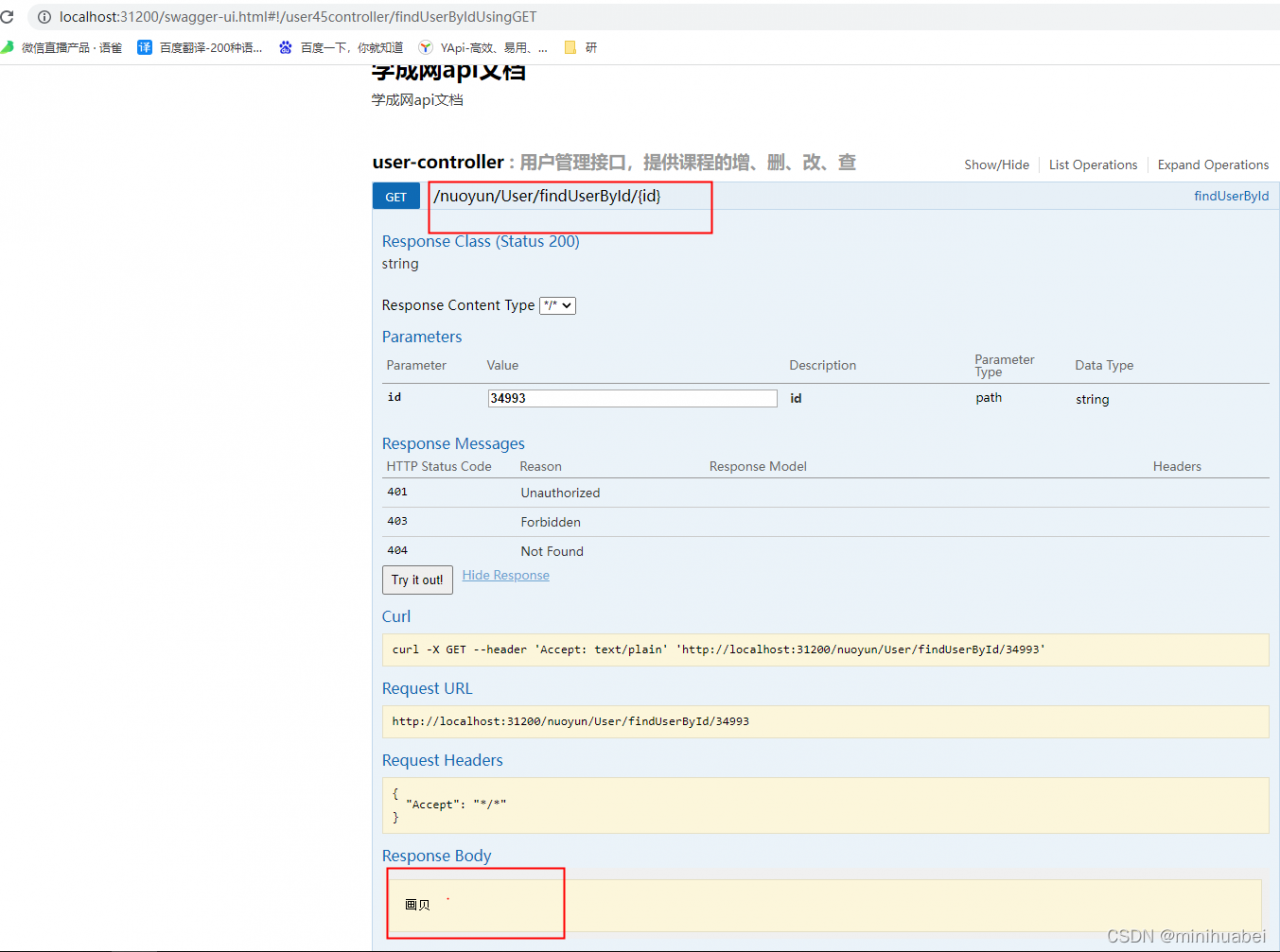Click the Response Model column header
Image resolution: width=1280 pixels, height=952 pixels.
pyautogui.click(x=758, y=467)
